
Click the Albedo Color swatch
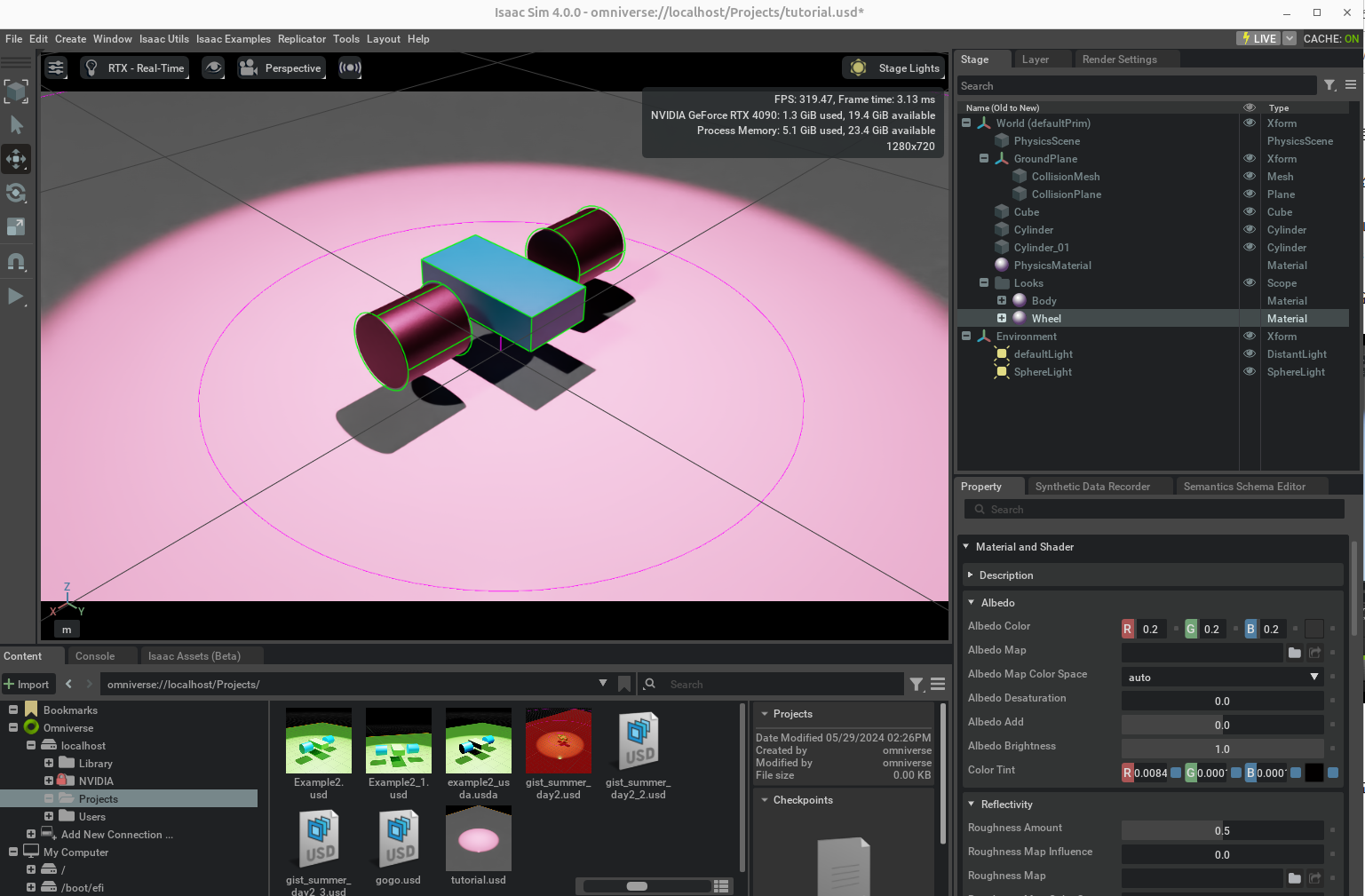tap(1314, 629)
